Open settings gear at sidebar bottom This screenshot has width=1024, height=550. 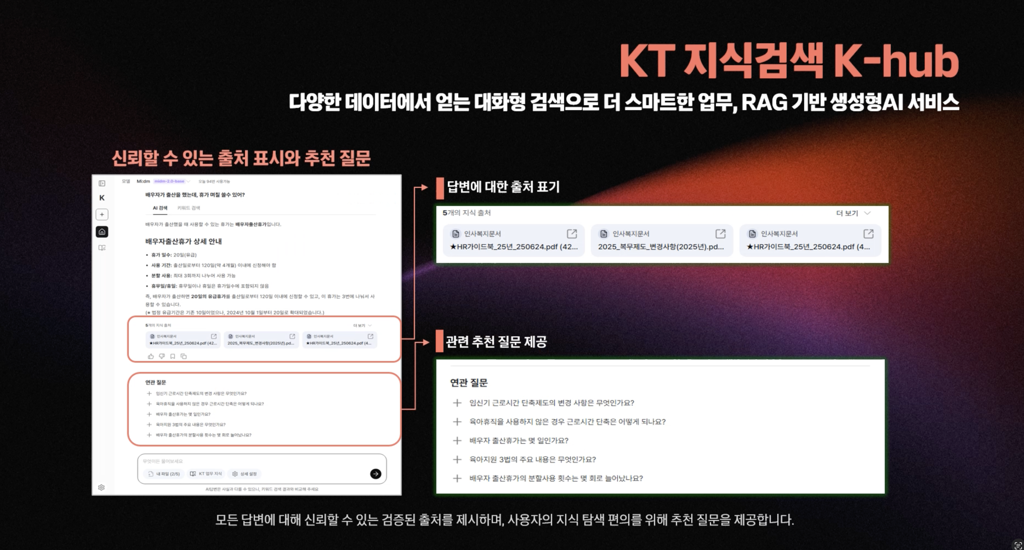(x=101, y=487)
